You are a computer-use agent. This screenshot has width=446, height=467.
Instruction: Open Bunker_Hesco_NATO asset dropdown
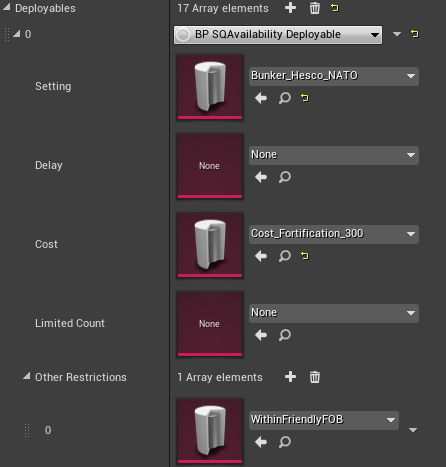pos(334,76)
